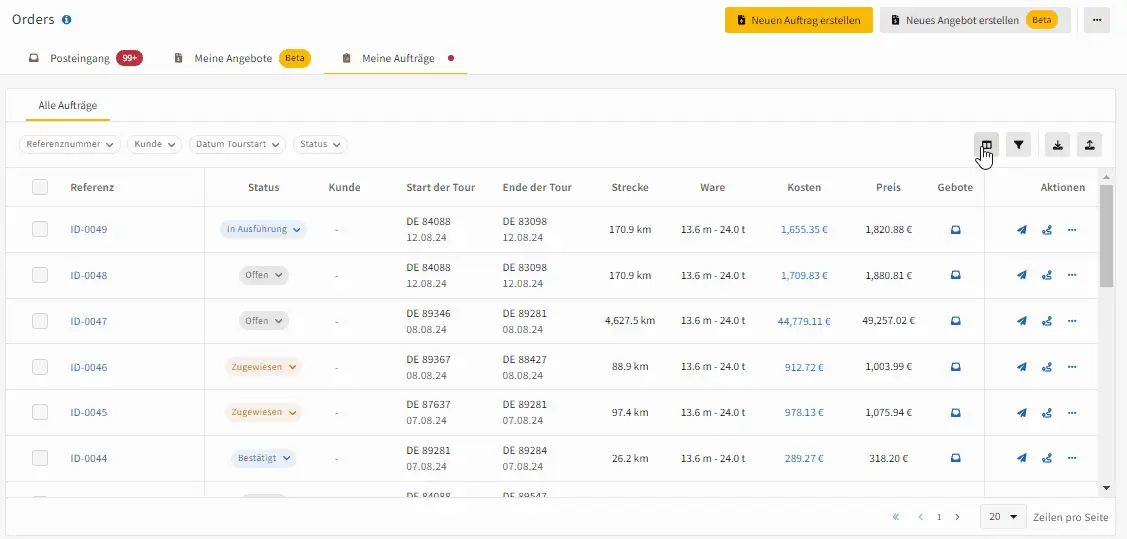Open cost link 289.27 €

(x=804, y=458)
